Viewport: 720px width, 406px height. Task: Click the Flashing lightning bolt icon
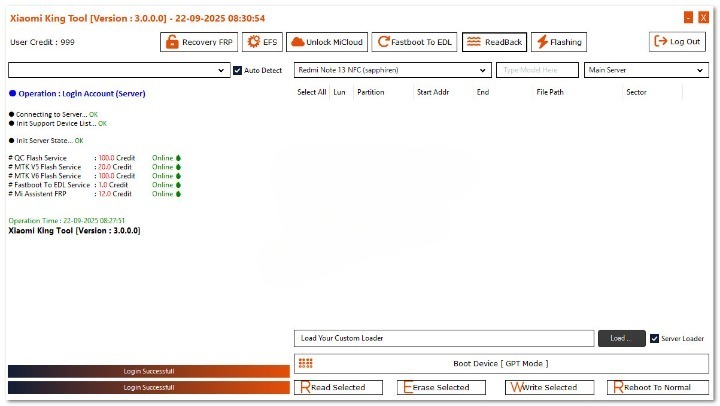click(541, 42)
